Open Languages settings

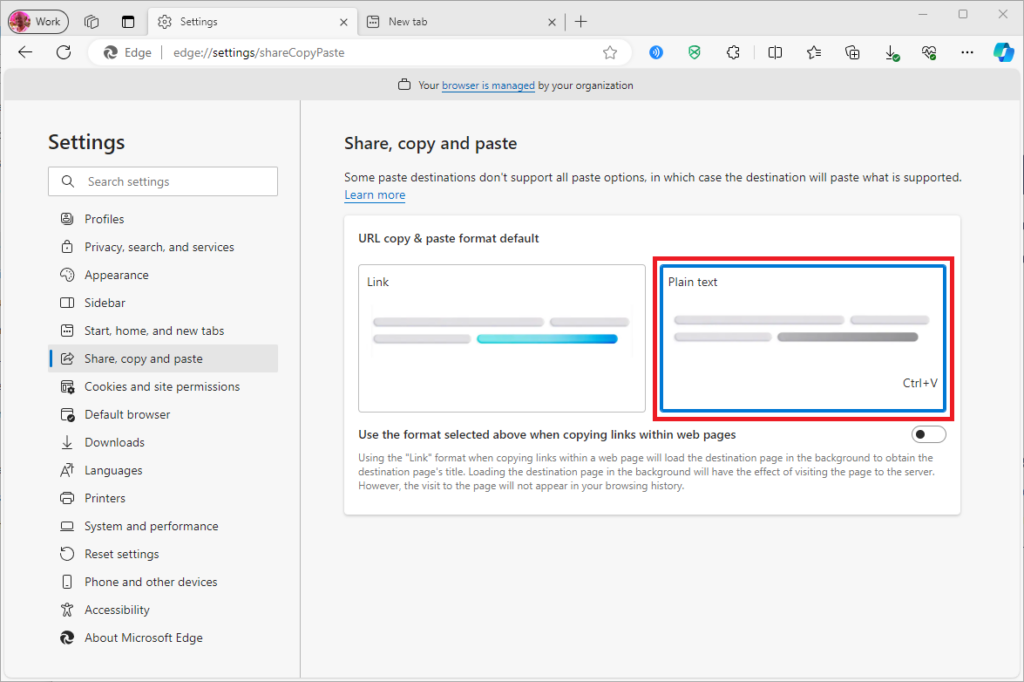pyautogui.click(x=163, y=470)
